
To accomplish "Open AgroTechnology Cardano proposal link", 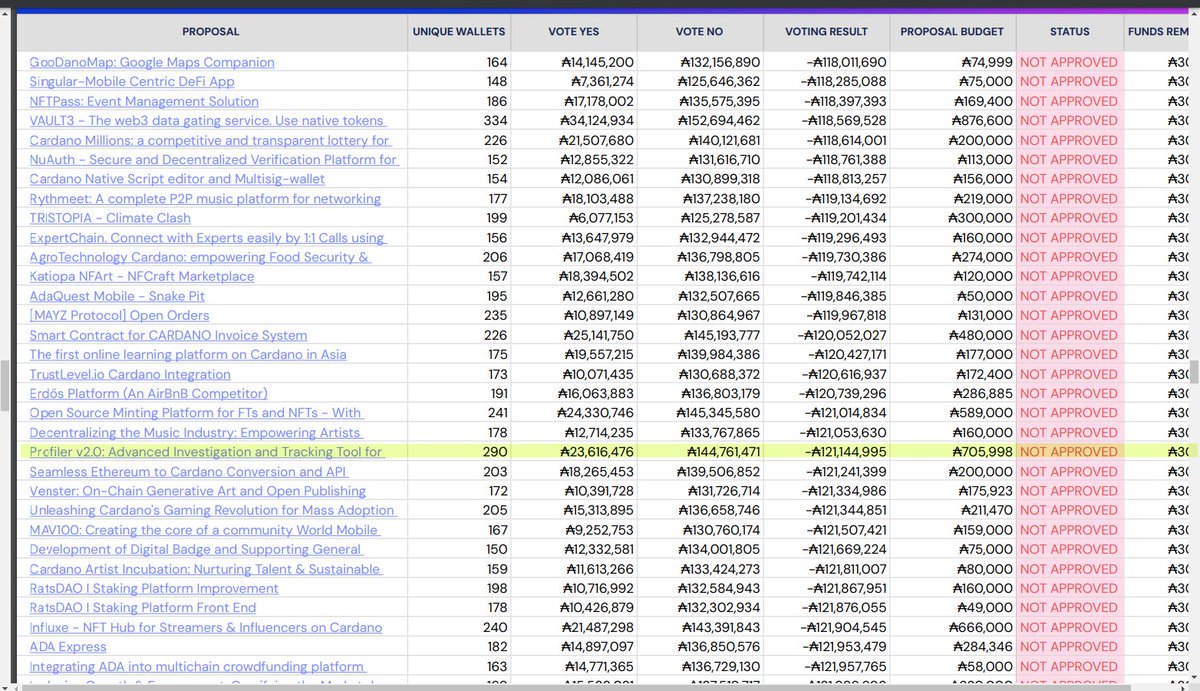I will 200,257.
